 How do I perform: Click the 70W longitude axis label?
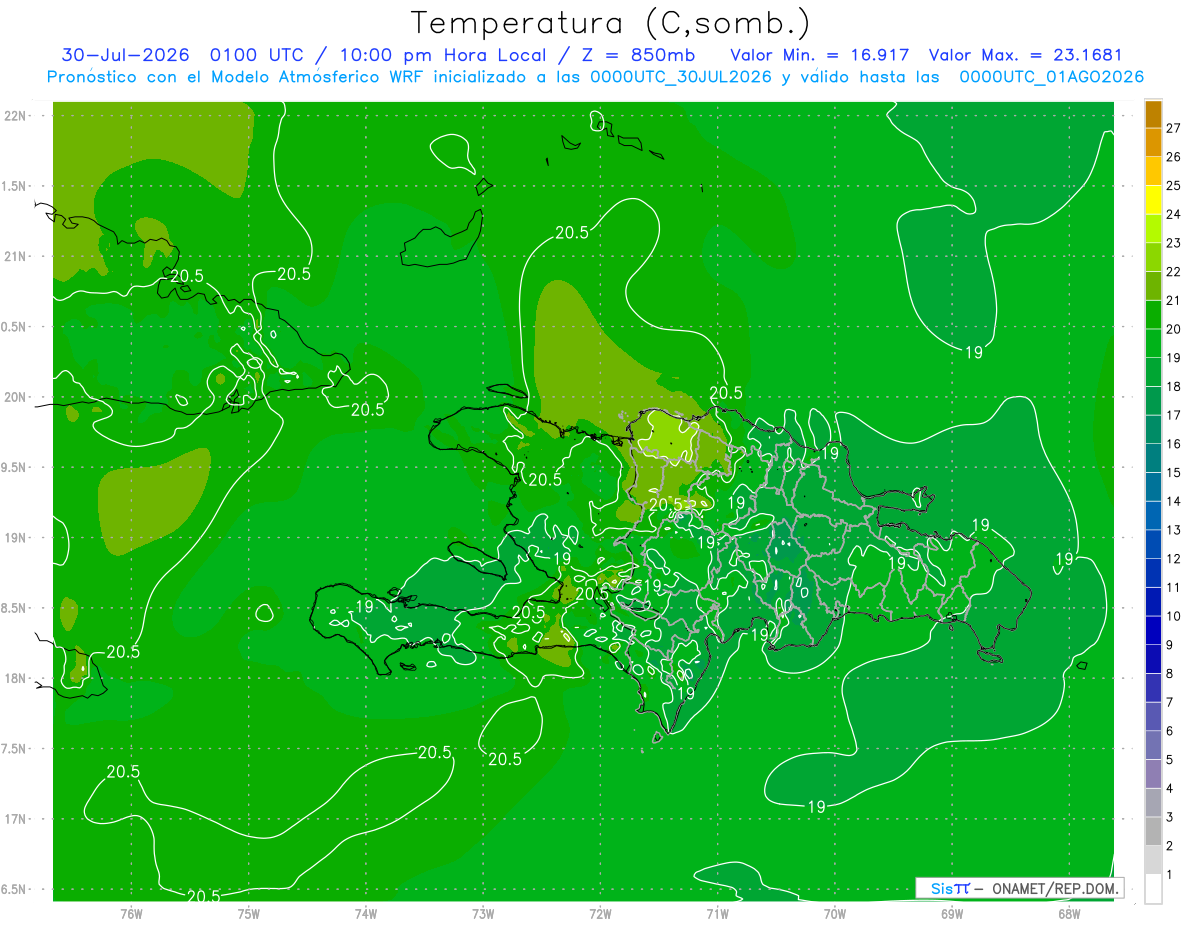pos(834,913)
